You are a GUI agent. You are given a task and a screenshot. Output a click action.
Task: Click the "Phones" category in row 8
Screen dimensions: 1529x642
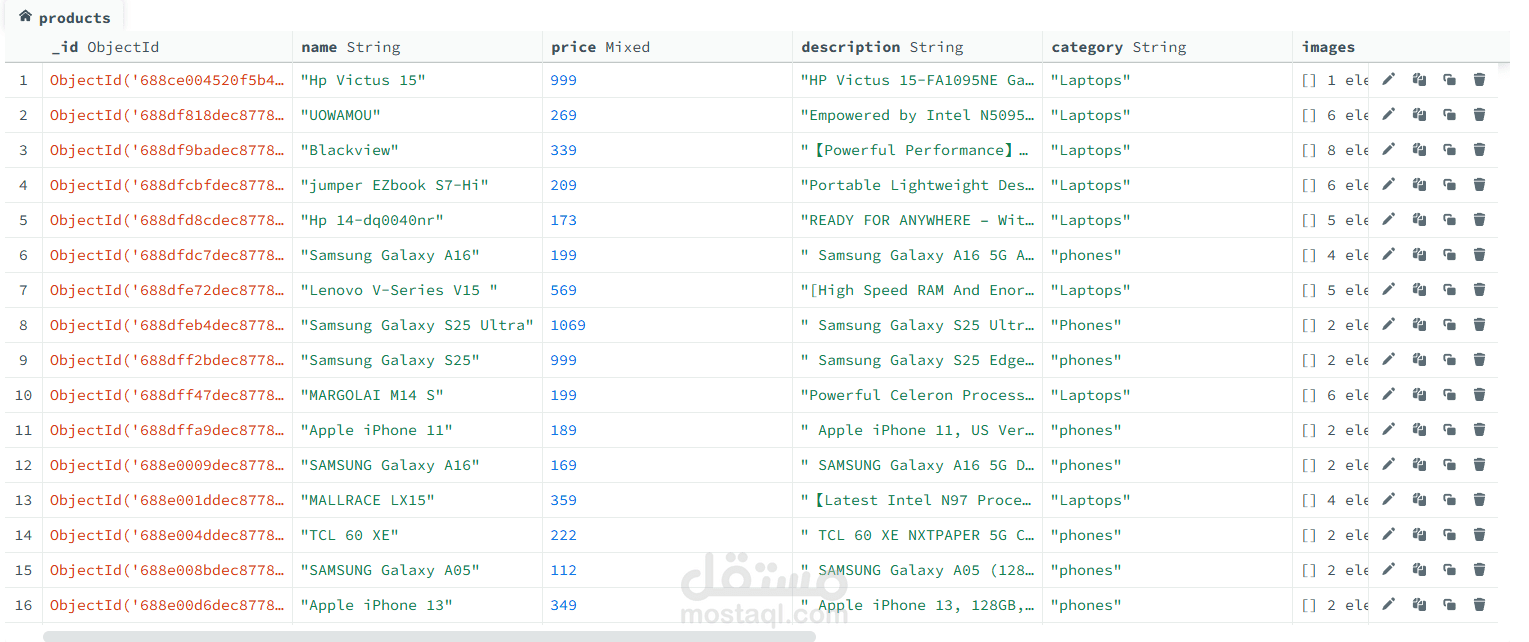[1086, 325]
